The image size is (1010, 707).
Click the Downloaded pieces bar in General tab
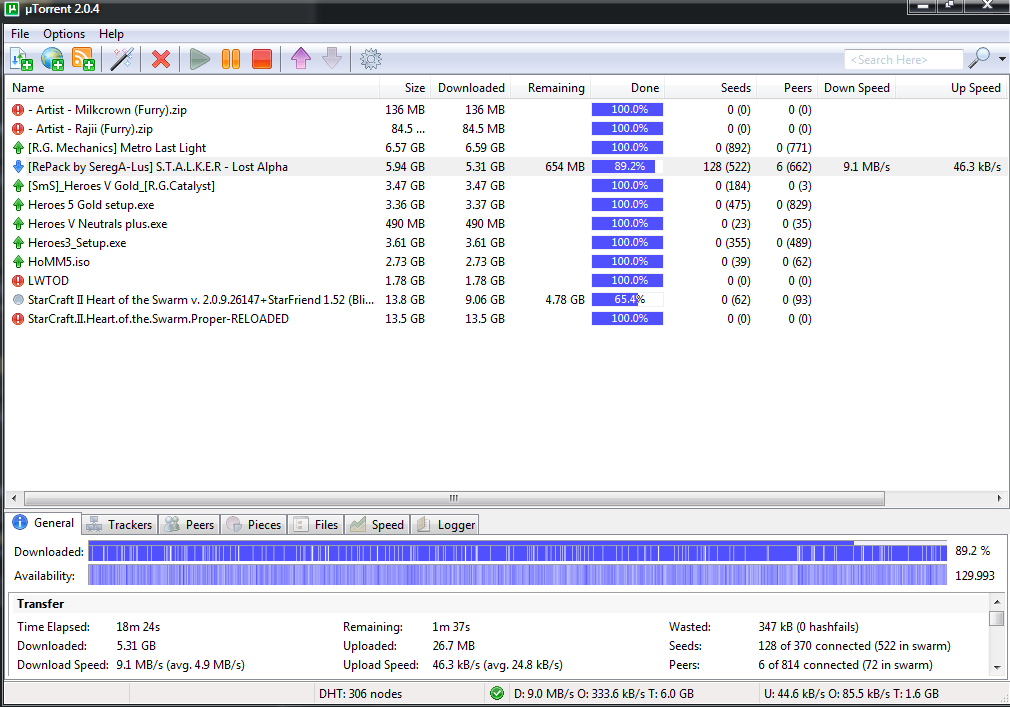(517, 552)
